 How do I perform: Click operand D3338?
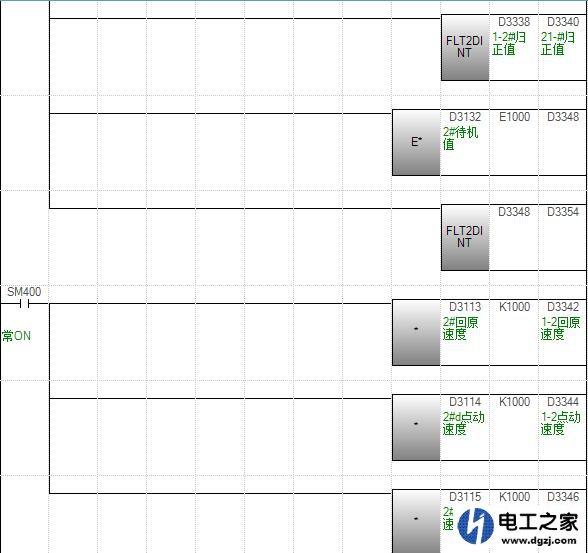pos(514,22)
